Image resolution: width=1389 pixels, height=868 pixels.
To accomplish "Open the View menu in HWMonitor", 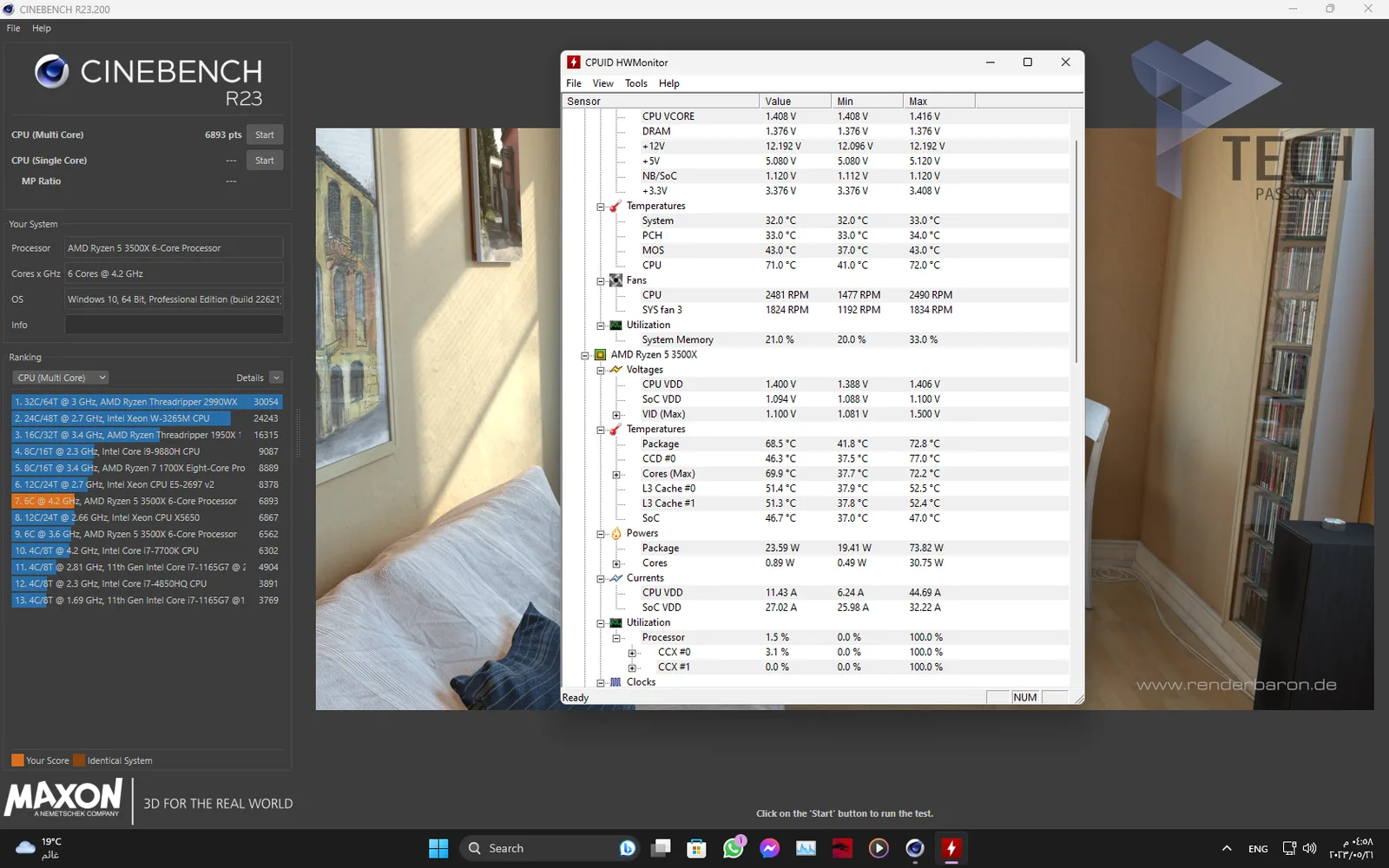I will [602, 83].
